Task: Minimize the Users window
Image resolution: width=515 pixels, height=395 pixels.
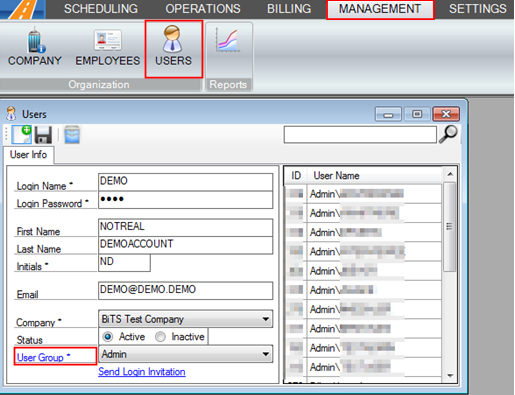Action: coord(388,114)
